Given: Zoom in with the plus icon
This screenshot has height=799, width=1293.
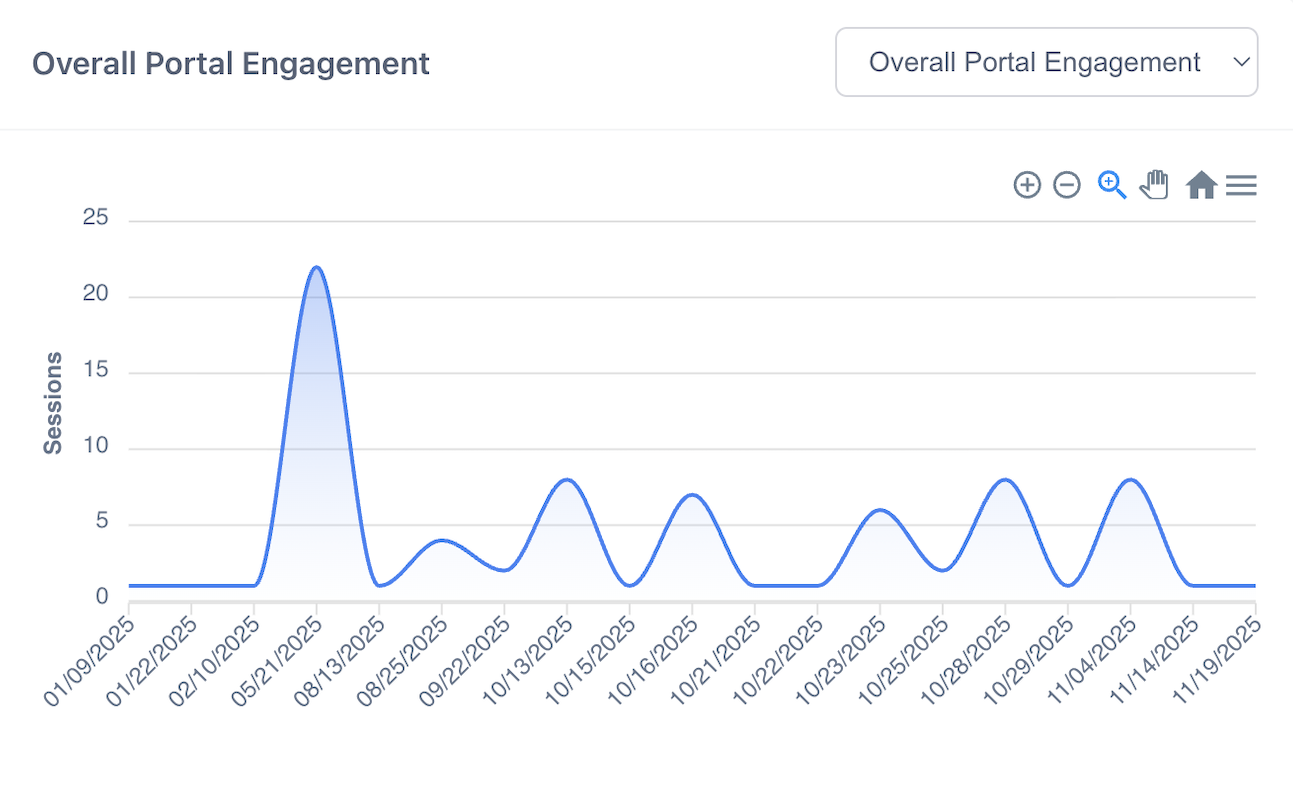Looking at the screenshot, I should 1027,185.
